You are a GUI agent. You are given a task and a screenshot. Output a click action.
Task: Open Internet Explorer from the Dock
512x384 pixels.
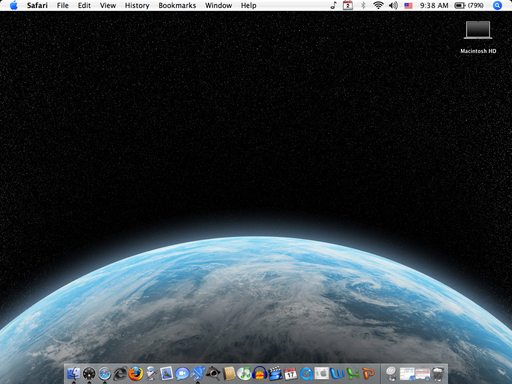(x=120, y=373)
